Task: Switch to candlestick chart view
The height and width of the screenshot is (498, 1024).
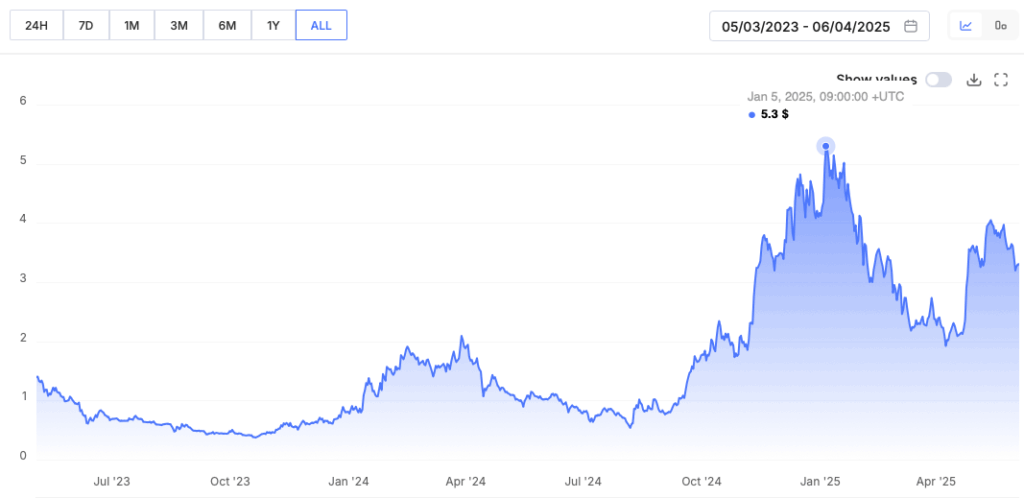Action: click(x=1000, y=26)
